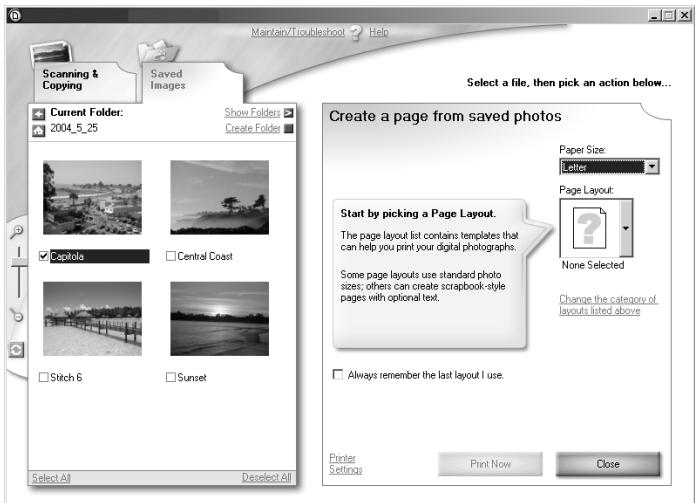Expand the Page Layout dropdown arrow
The image size is (695, 503).
626,228
